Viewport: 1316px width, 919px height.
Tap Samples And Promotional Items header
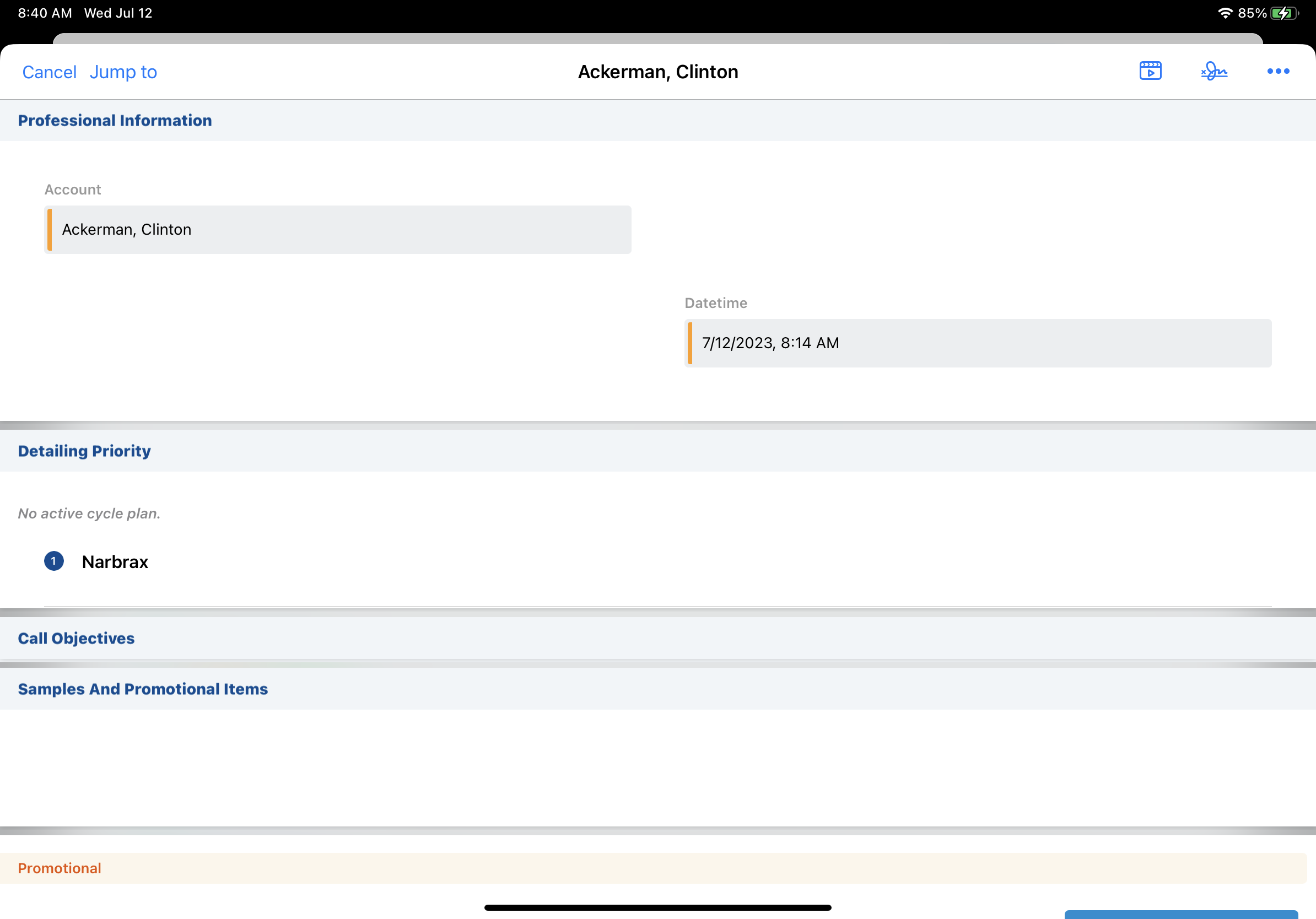coord(143,689)
